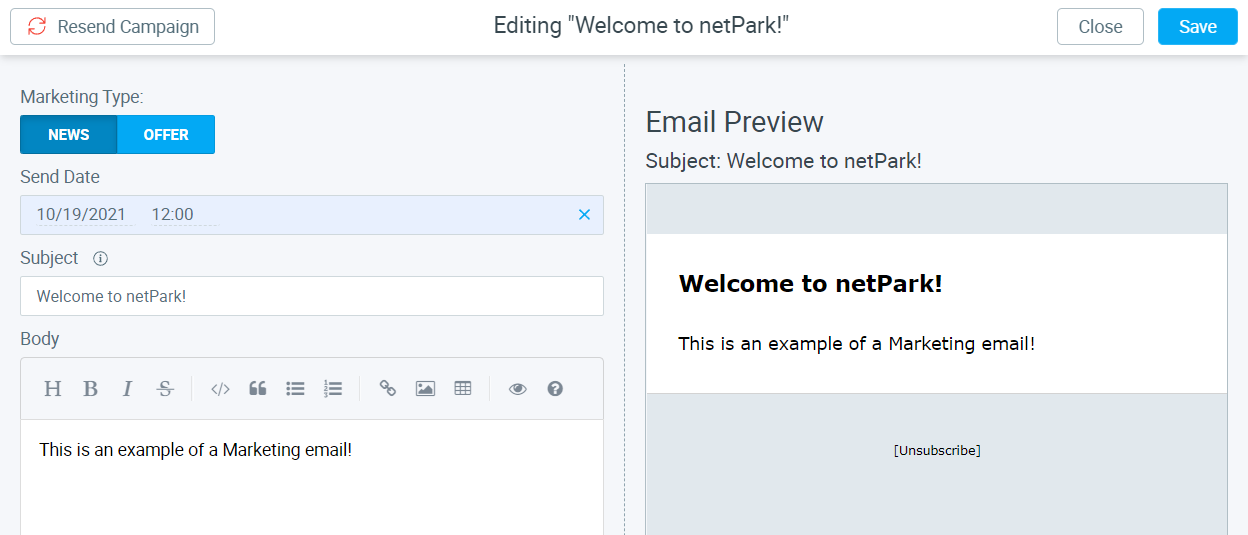Click the Unsubscribe link in preview
This screenshot has height=535, width=1248.
click(937, 451)
